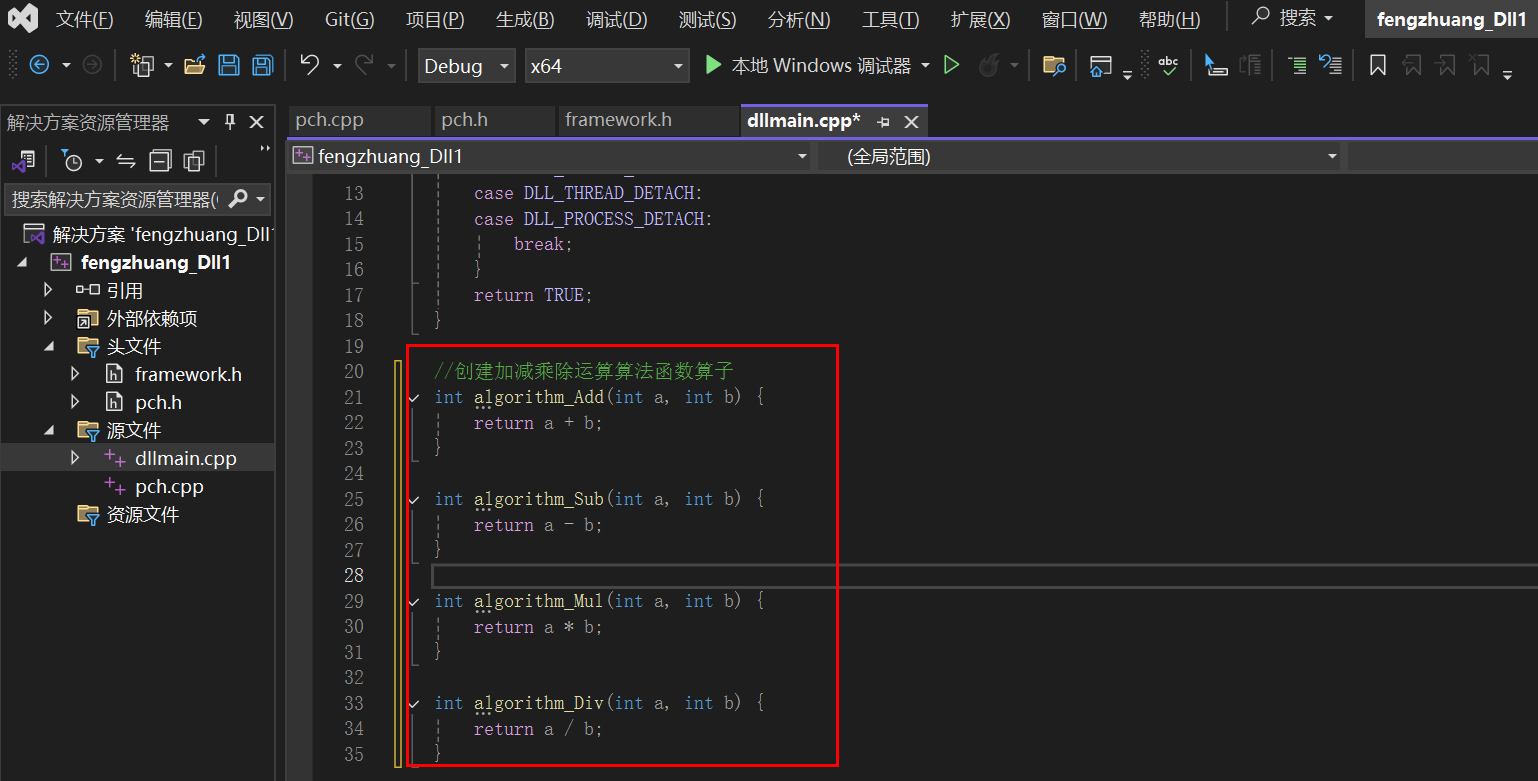Uncomment selected lines icon
Screen dimensions: 1538x781
1330,66
